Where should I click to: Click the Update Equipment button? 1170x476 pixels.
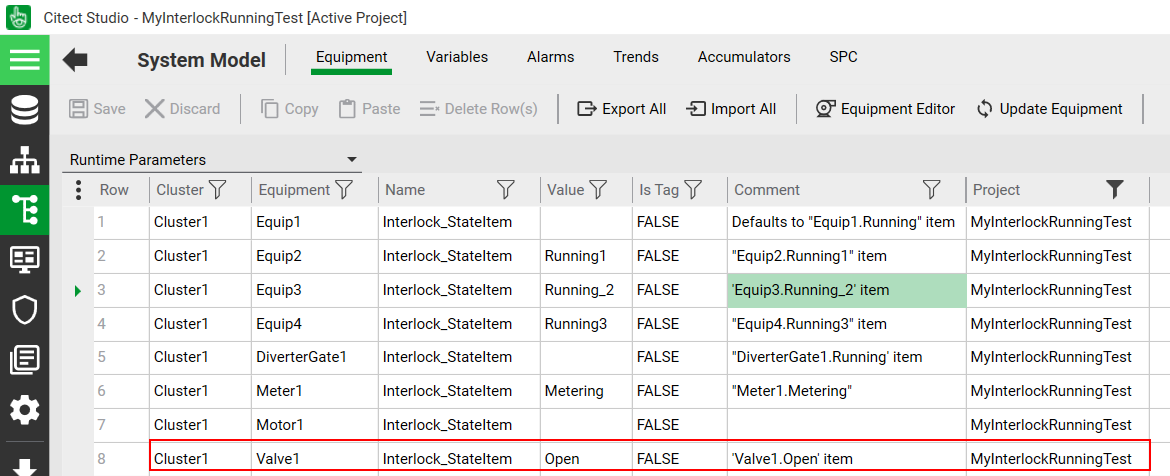pyautogui.click(x=1049, y=109)
